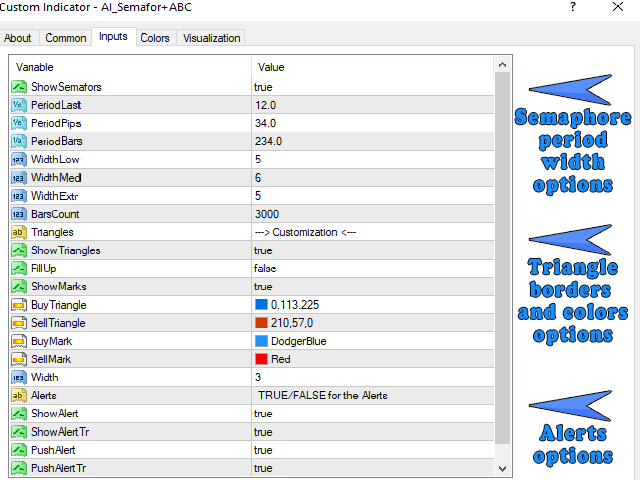Screen dimensions: 640x480
Task: Click the Alerts string-type icon
Action: [19, 395]
